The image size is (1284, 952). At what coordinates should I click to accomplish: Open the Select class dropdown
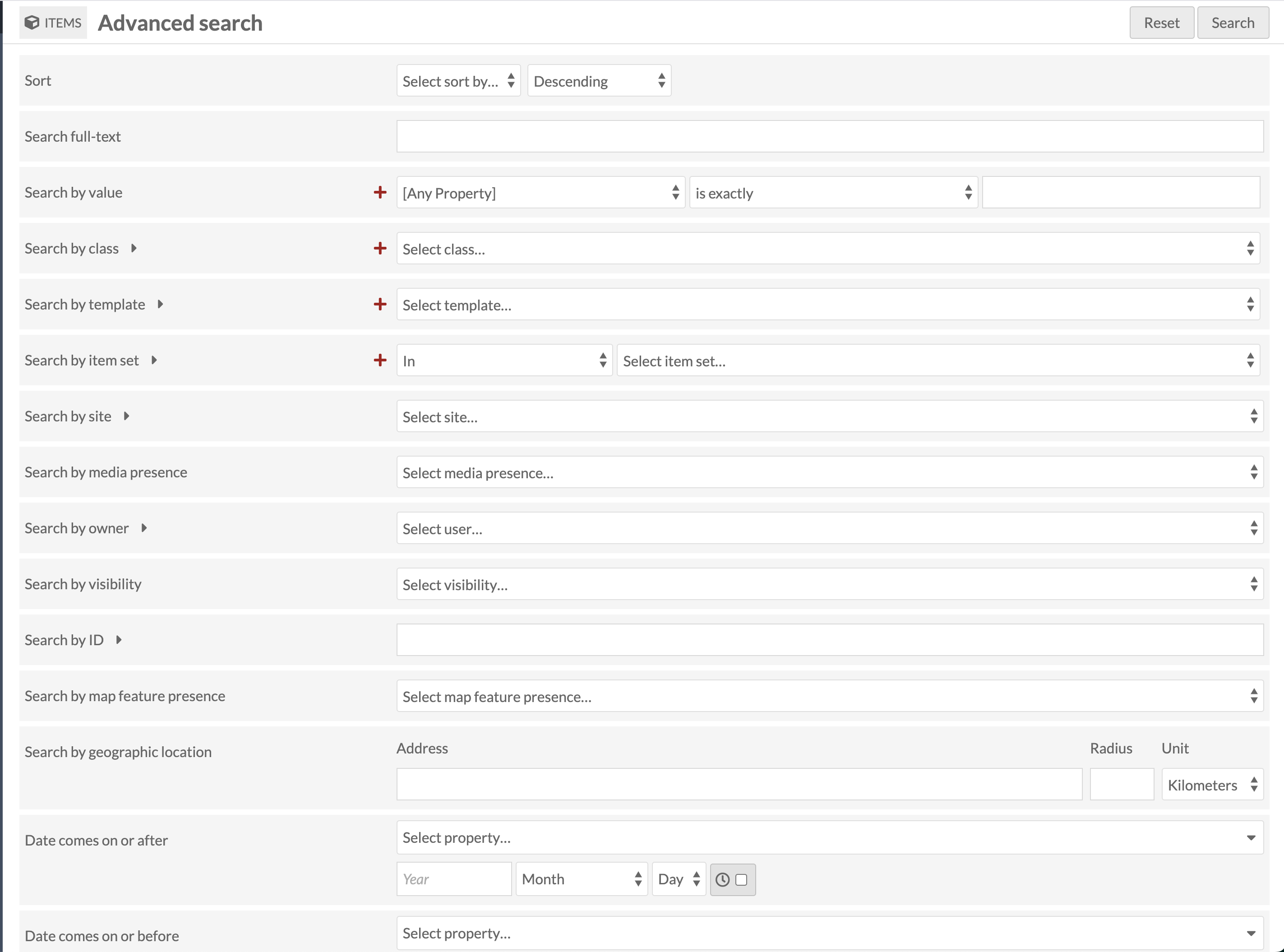pyautogui.click(x=828, y=248)
